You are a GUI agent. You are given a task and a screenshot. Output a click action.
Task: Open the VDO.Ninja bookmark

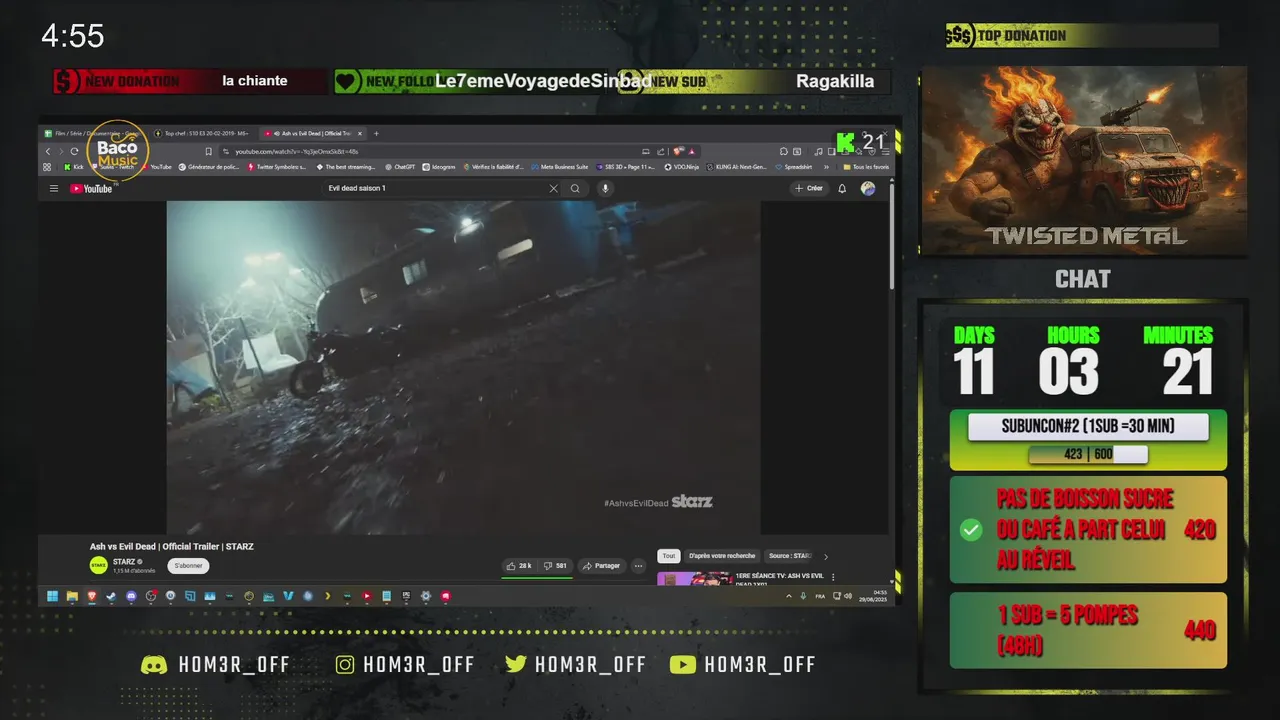click(681, 167)
